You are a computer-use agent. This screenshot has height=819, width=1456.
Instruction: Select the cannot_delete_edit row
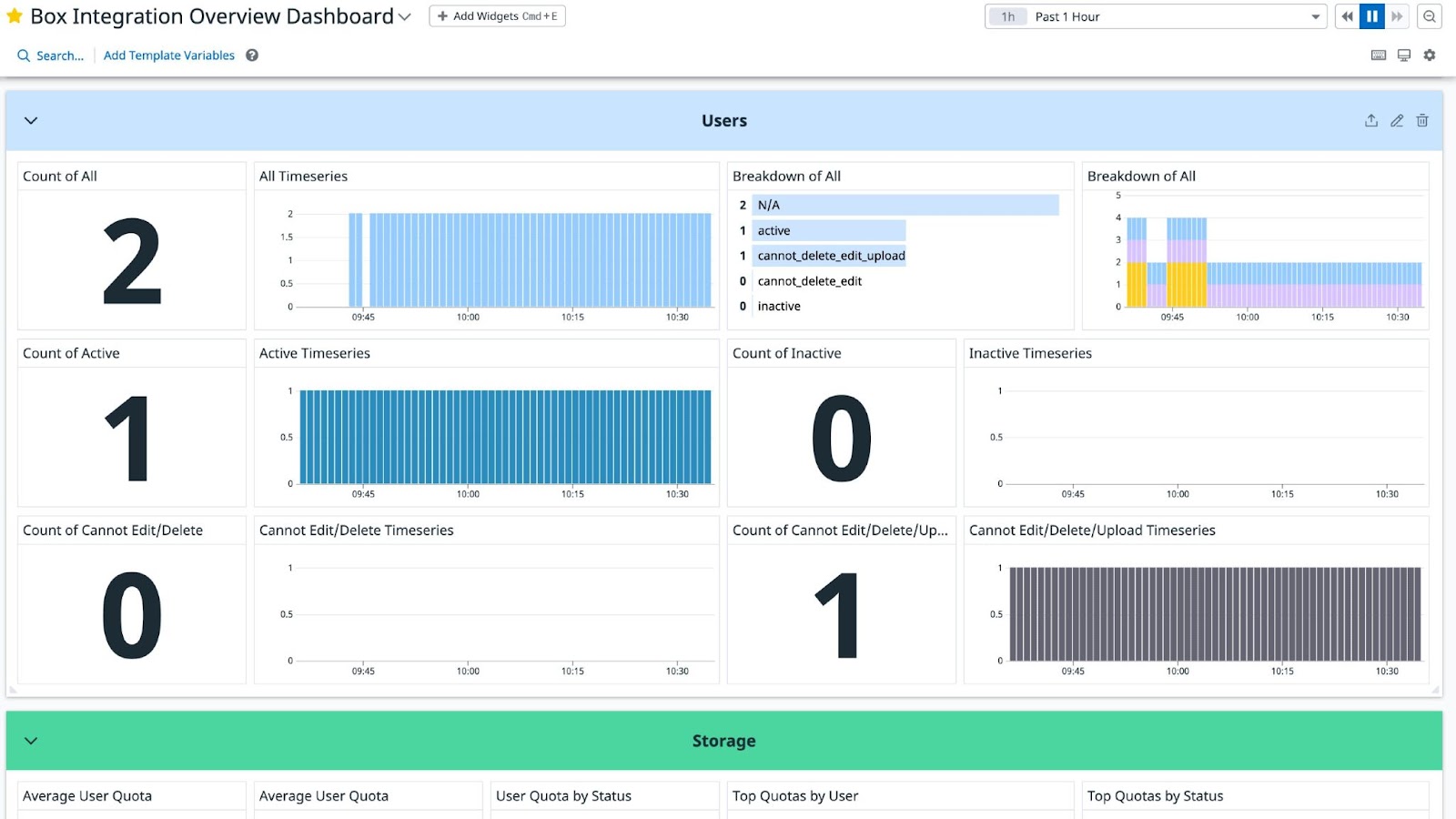898,281
